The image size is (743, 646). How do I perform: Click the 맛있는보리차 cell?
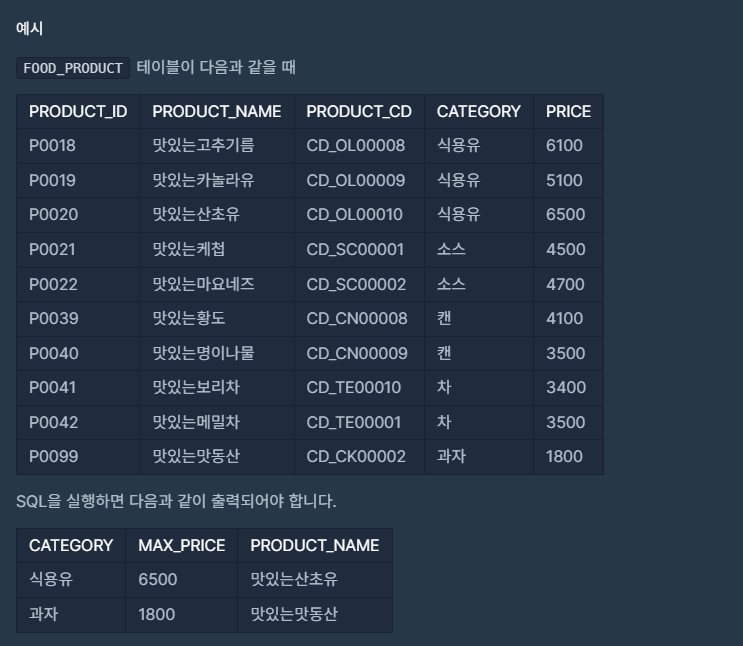(x=217, y=388)
